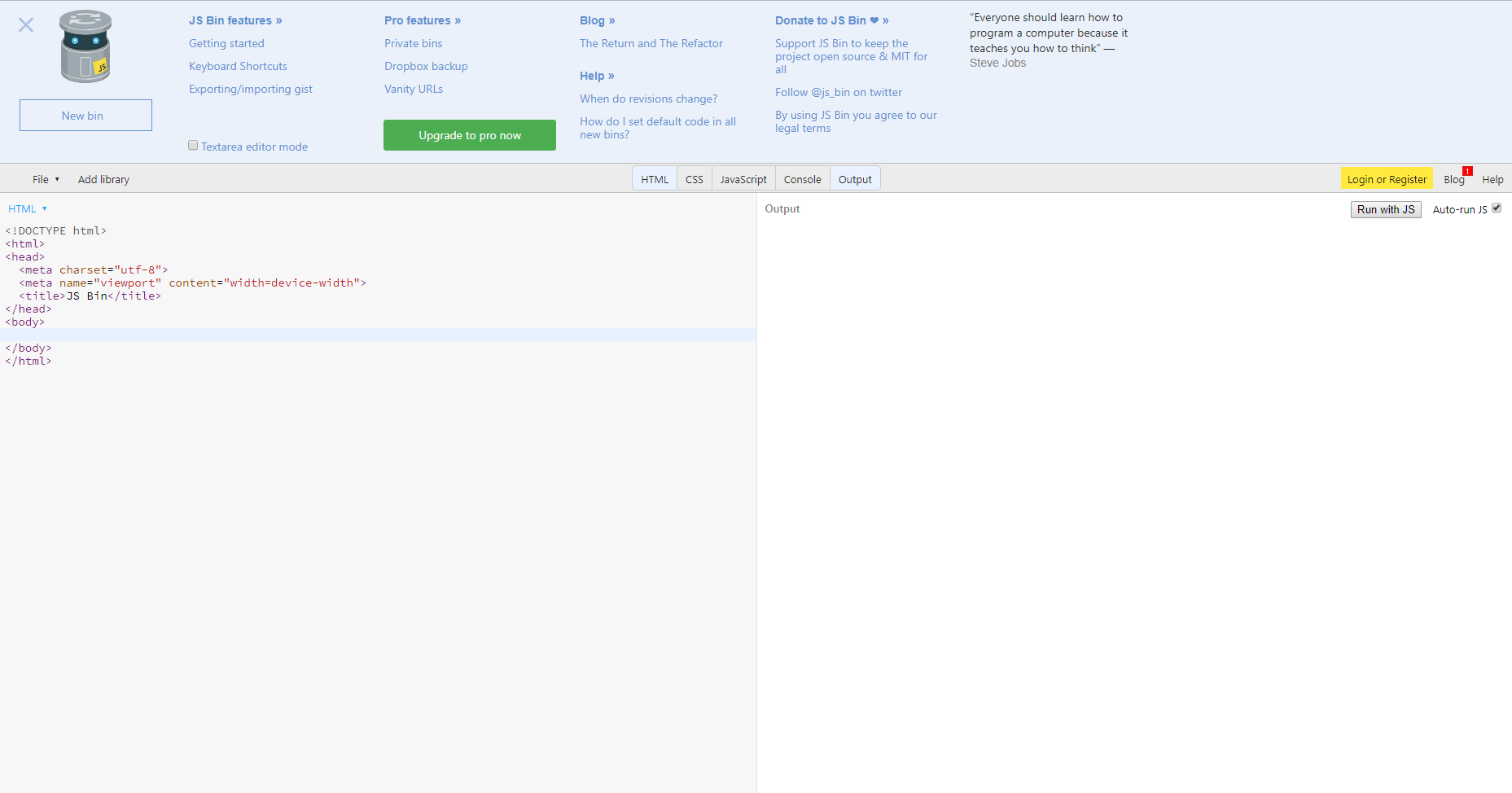Click Run with JS button

[x=1386, y=209]
